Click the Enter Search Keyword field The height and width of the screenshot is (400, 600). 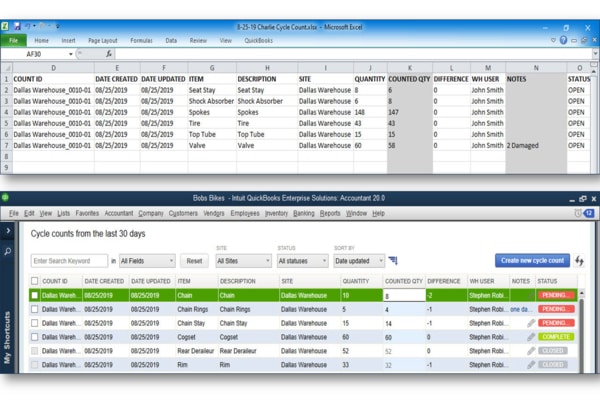coord(69,261)
